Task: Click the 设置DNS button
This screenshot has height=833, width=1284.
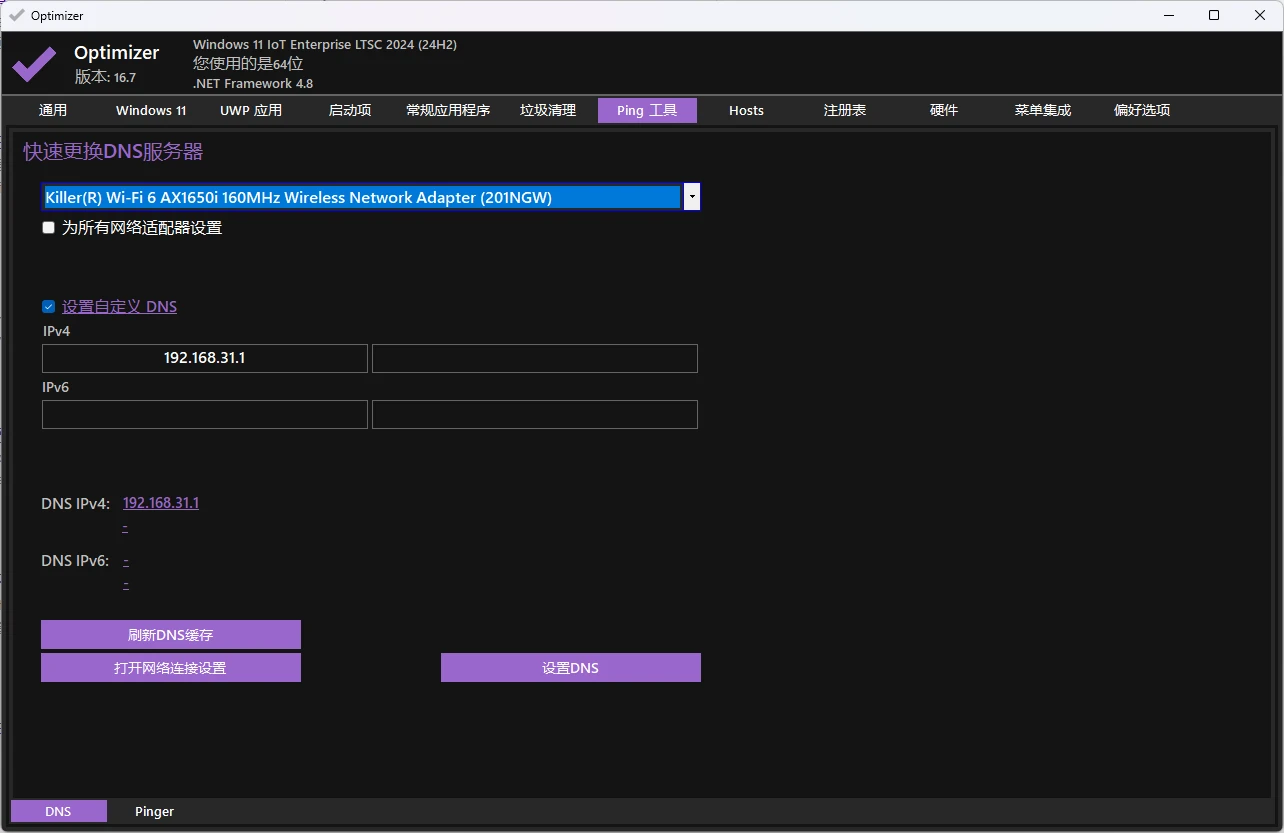Action: click(x=571, y=668)
